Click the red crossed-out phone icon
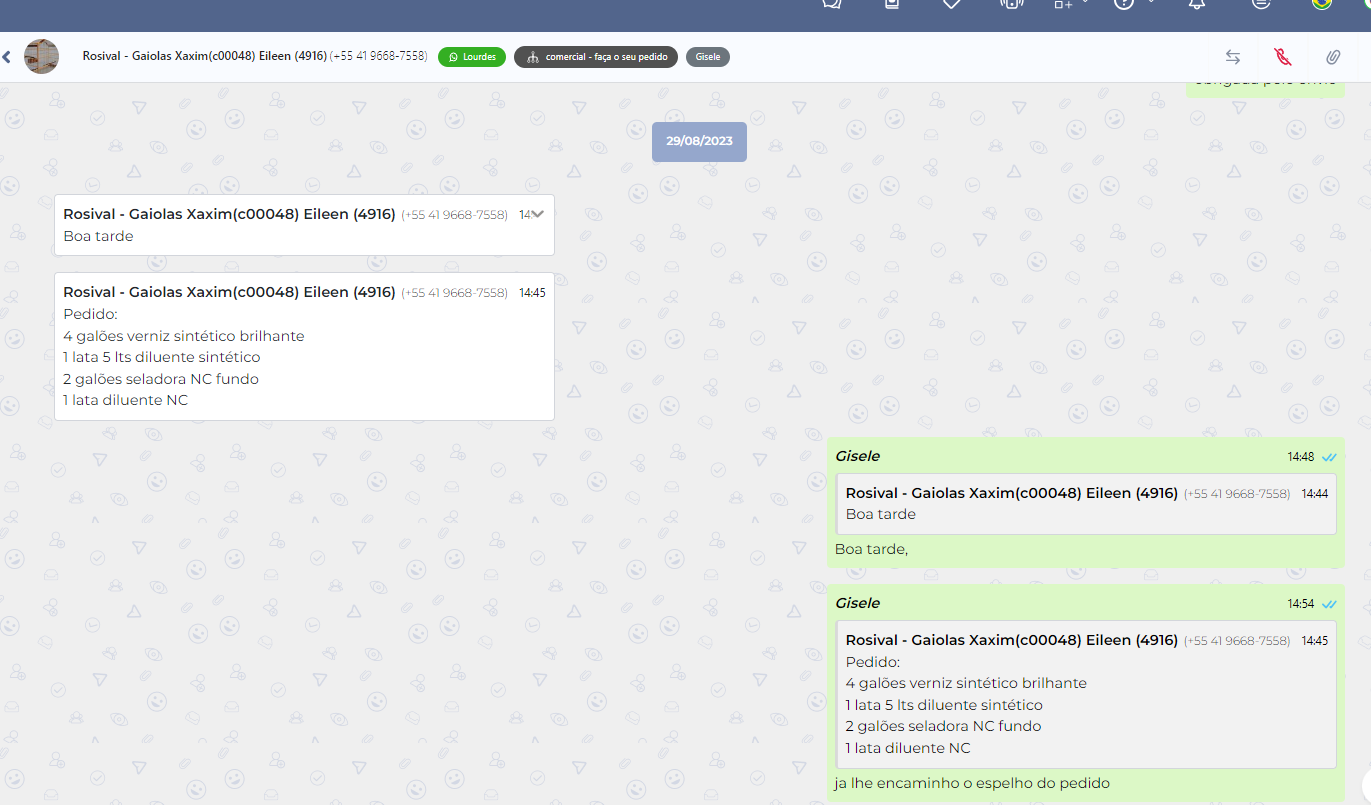The height and width of the screenshot is (805, 1371). point(1283,57)
